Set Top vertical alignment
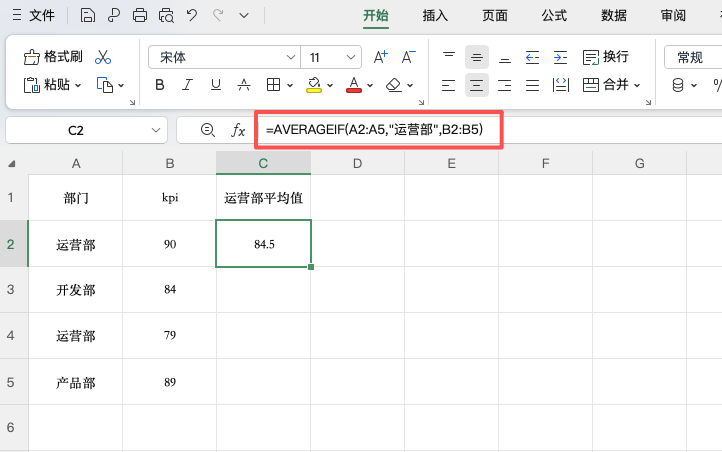 (x=448, y=57)
